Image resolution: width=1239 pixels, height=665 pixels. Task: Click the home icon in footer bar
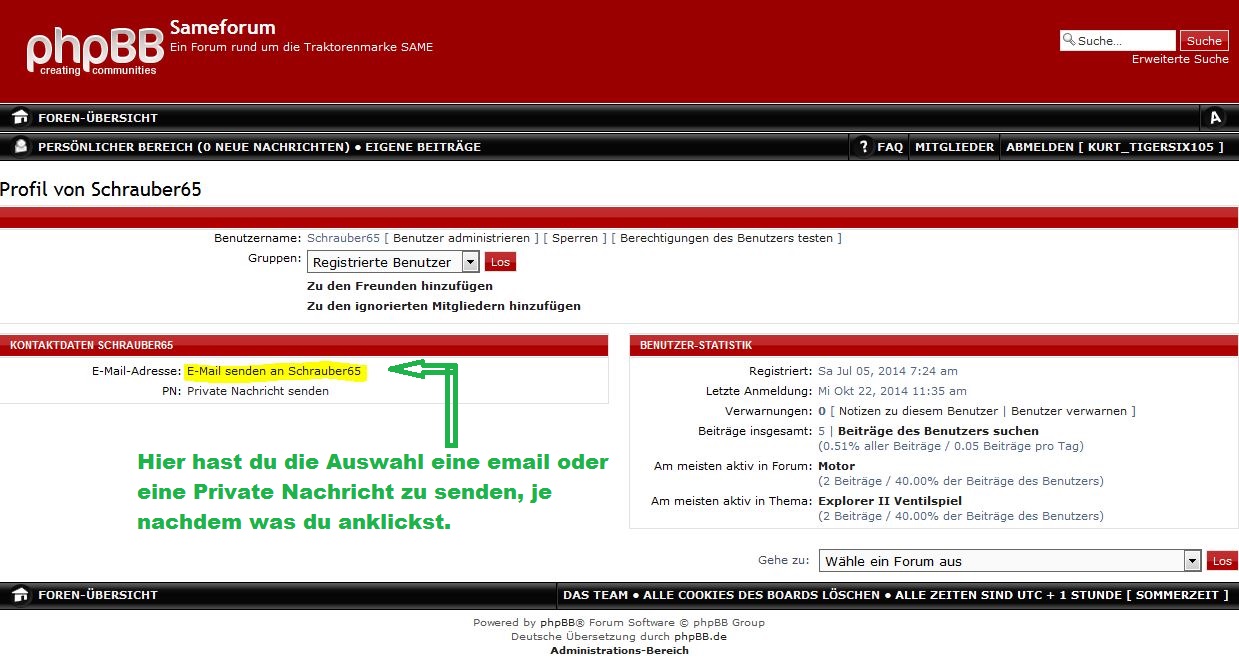coord(20,595)
